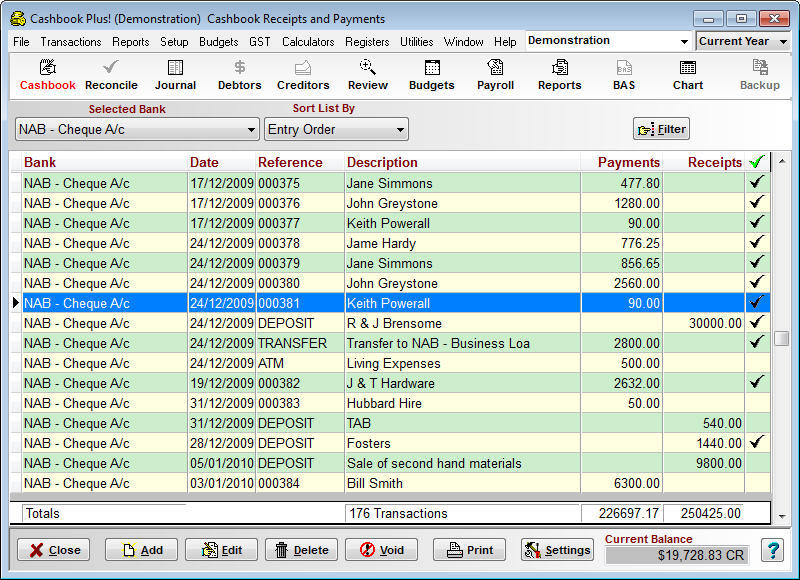Open the Reconcile tool
This screenshot has height=580, width=800.
(x=111, y=75)
